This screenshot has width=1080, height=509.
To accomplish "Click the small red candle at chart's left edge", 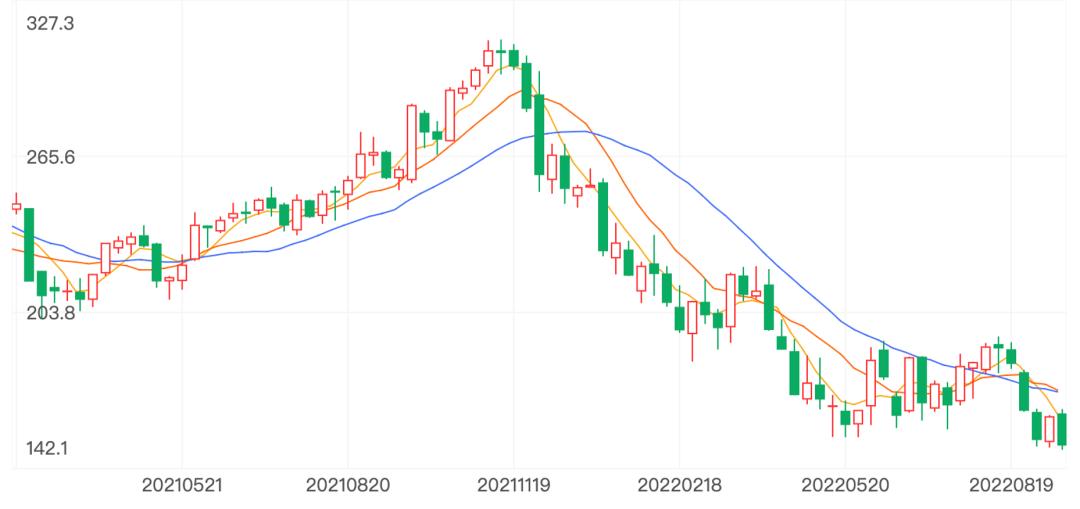I will [16, 207].
